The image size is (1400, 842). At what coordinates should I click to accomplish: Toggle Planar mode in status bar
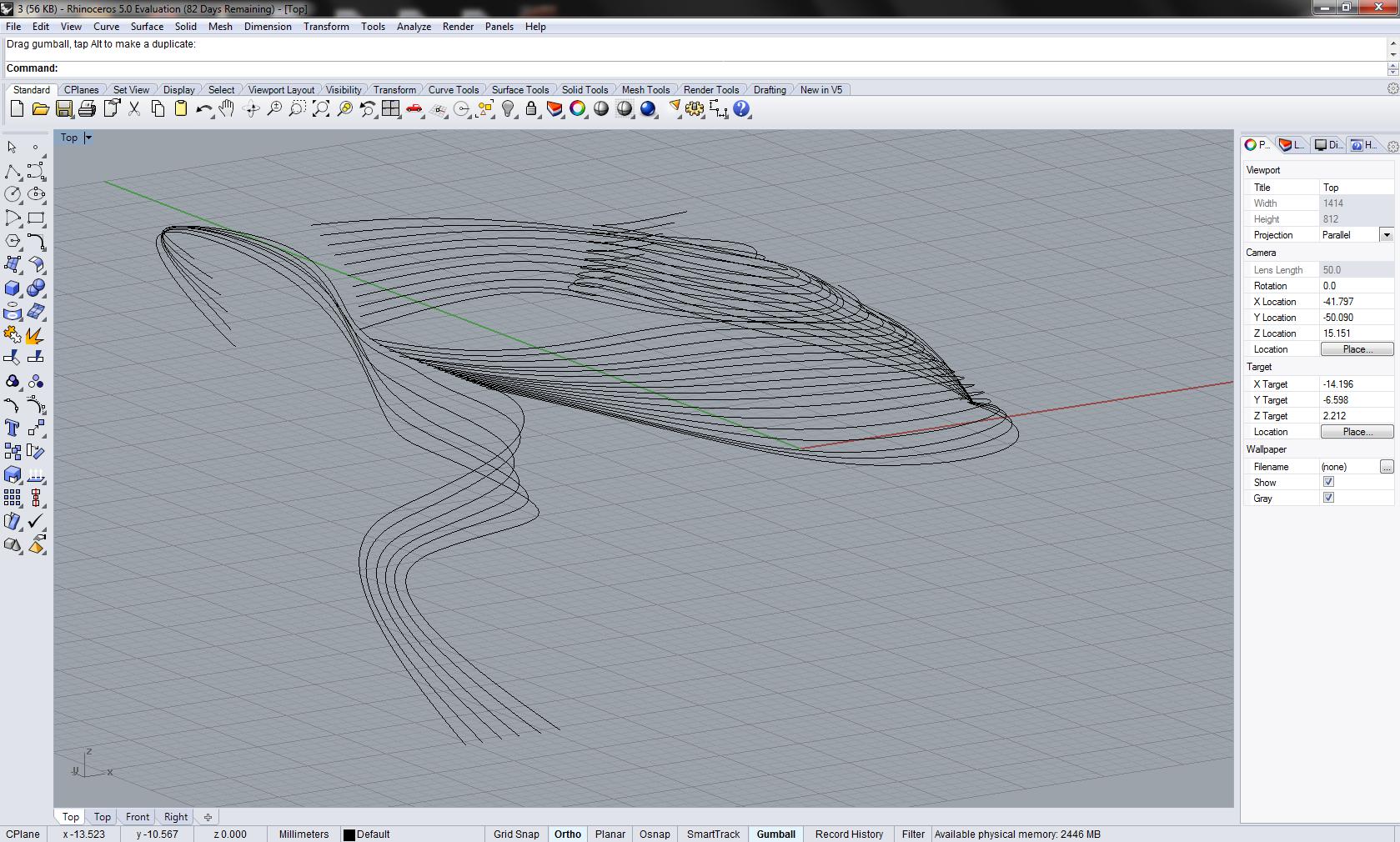(610, 834)
